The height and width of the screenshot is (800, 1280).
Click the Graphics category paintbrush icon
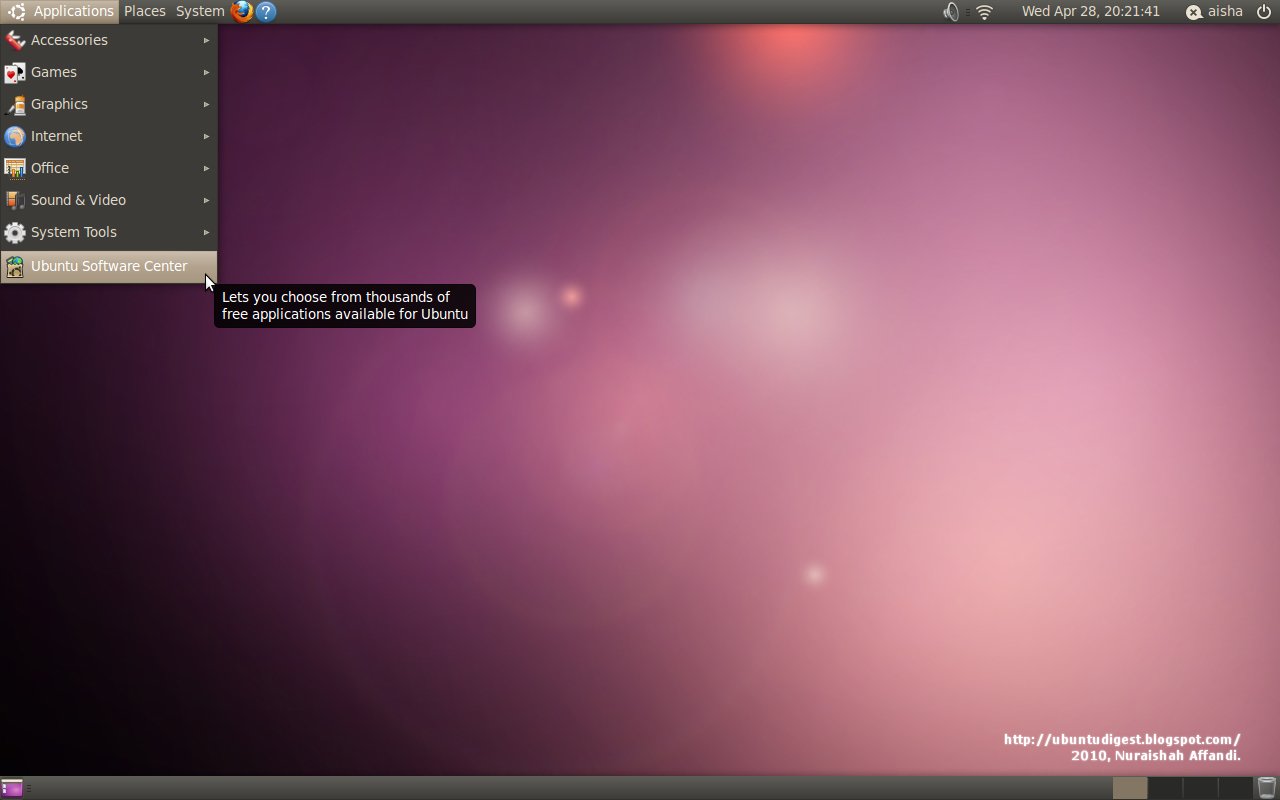tap(15, 104)
